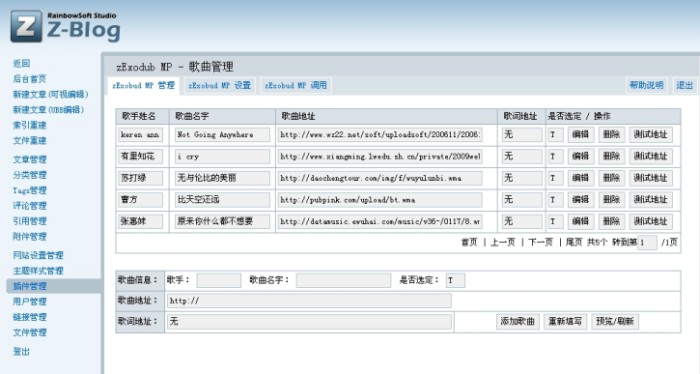The height and width of the screenshot is (374, 700).
Task: Switch to zExobud MP 管理 tab
Action: pyautogui.click(x=143, y=85)
